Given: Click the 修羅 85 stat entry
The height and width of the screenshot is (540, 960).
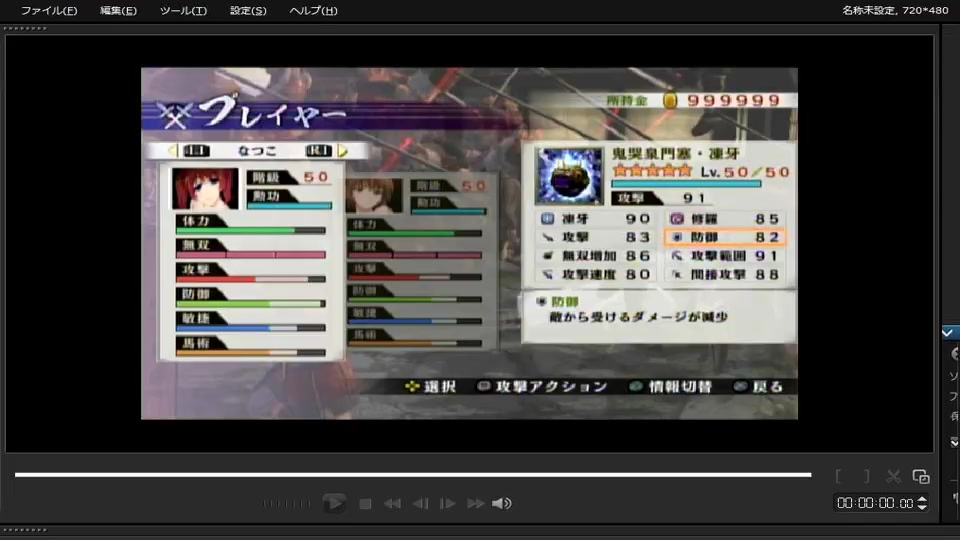Looking at the screenshot, I should [725, 219].
